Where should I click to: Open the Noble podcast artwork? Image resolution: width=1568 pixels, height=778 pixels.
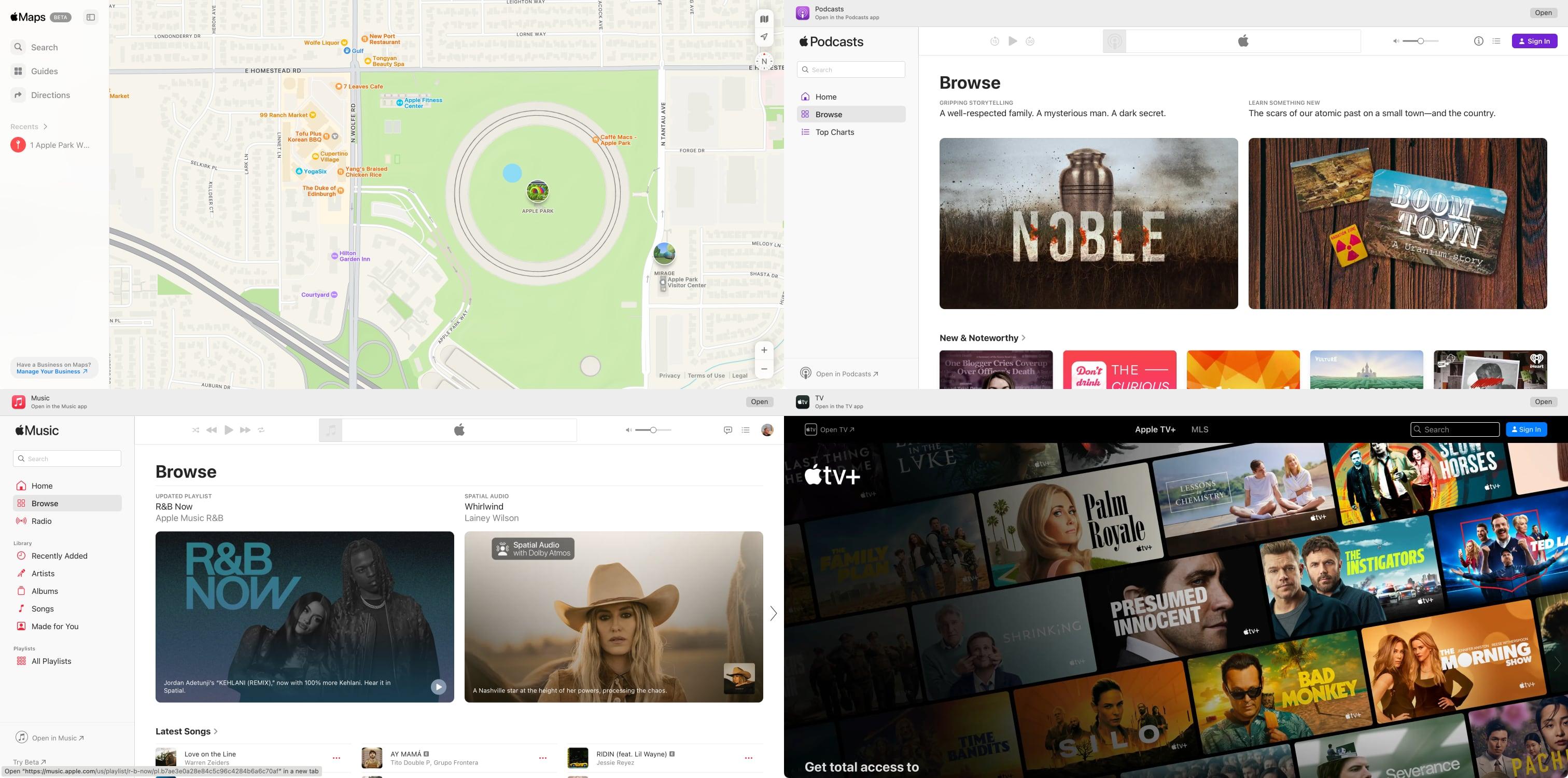1088,224
